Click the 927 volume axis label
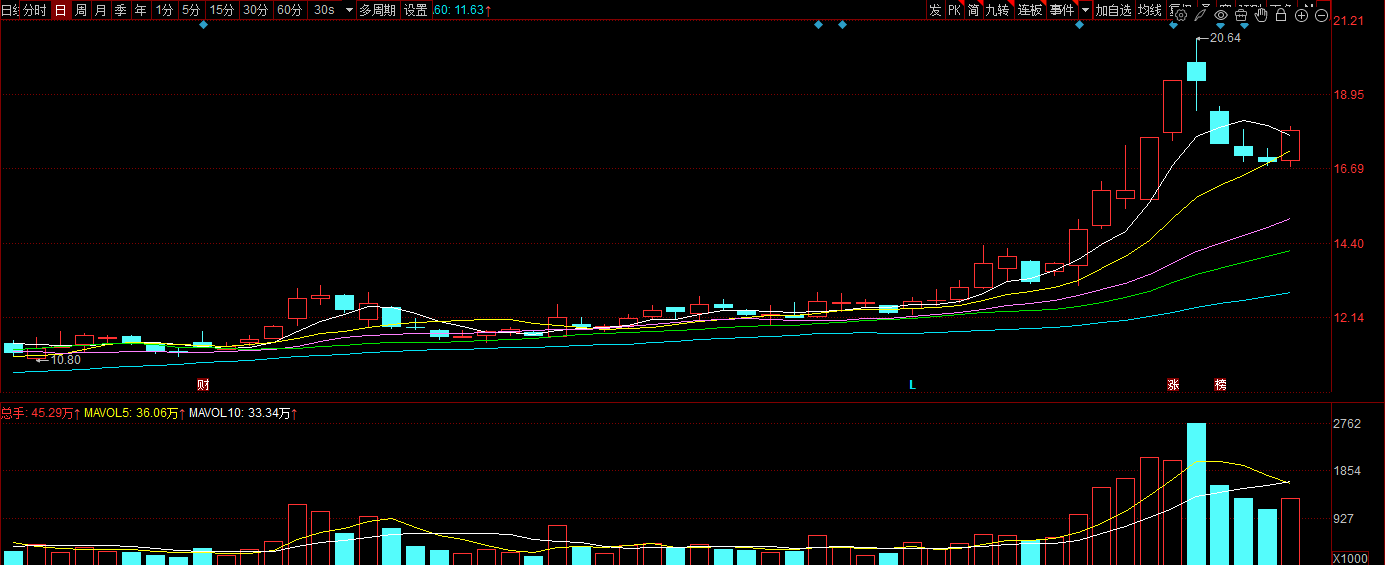Screen dimensions: 1385x565 coord(1344,519)
